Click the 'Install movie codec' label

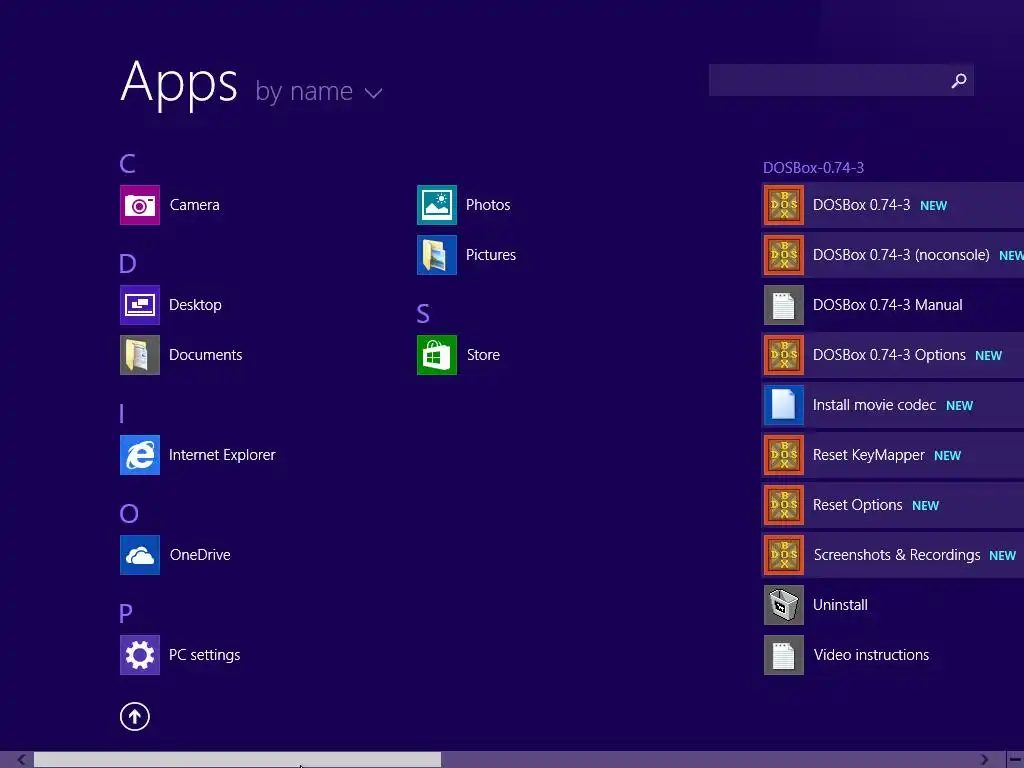pyautogui.click(x=874, y=405)
